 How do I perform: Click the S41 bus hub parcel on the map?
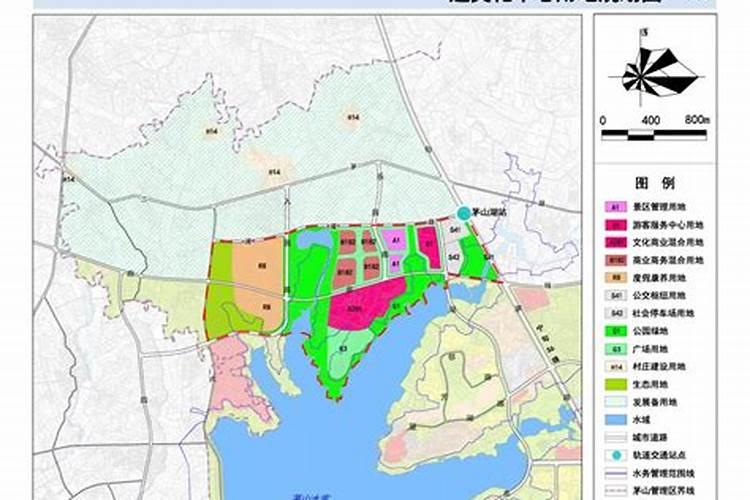tap(455, 231)
